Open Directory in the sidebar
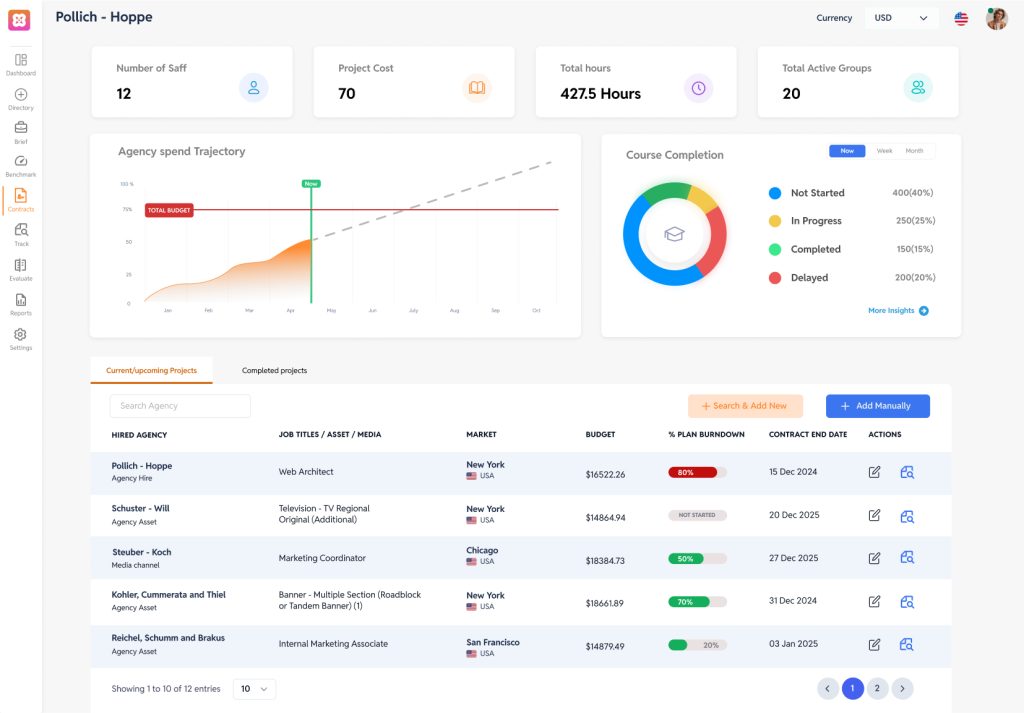The image size is (1024, 713). pos(21,95)
